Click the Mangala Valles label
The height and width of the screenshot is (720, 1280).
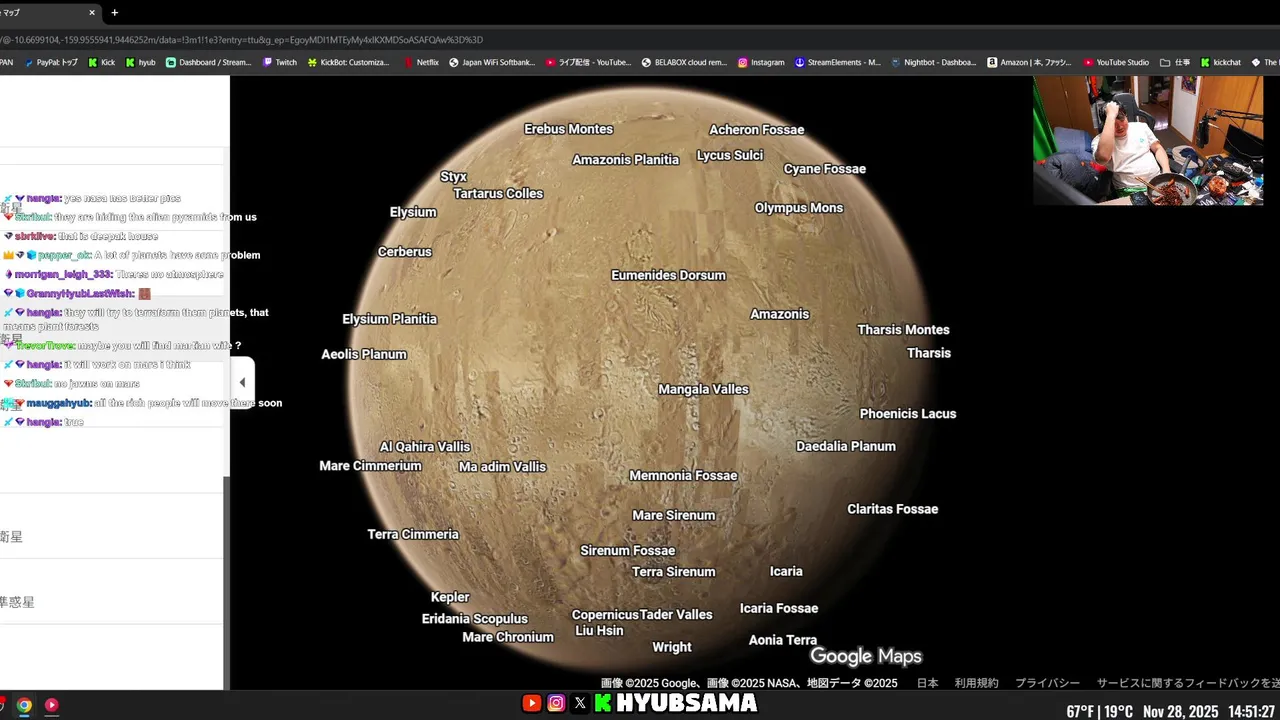[703, 389]
